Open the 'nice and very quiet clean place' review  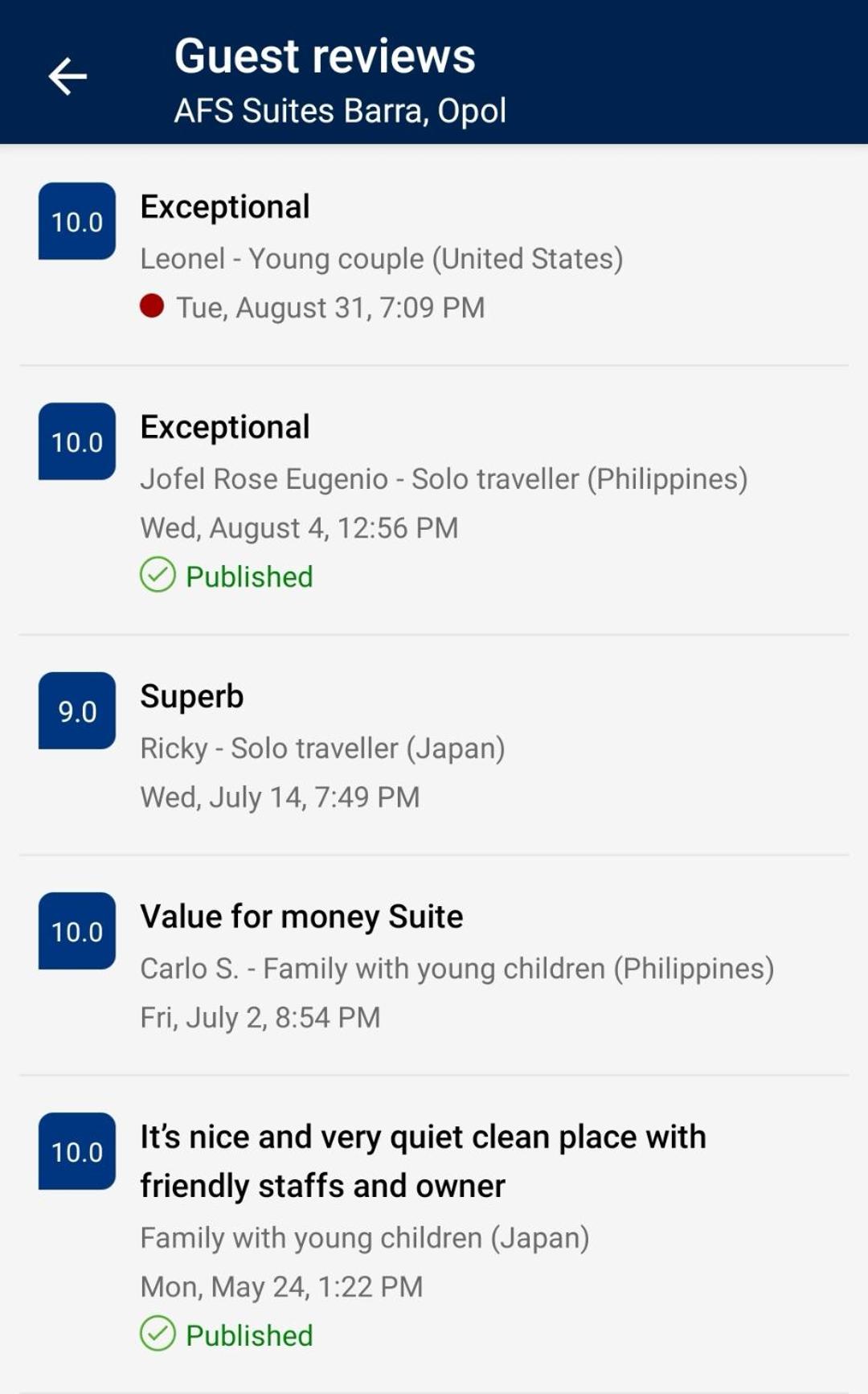pyautogui.click(x=434, y=1234)
